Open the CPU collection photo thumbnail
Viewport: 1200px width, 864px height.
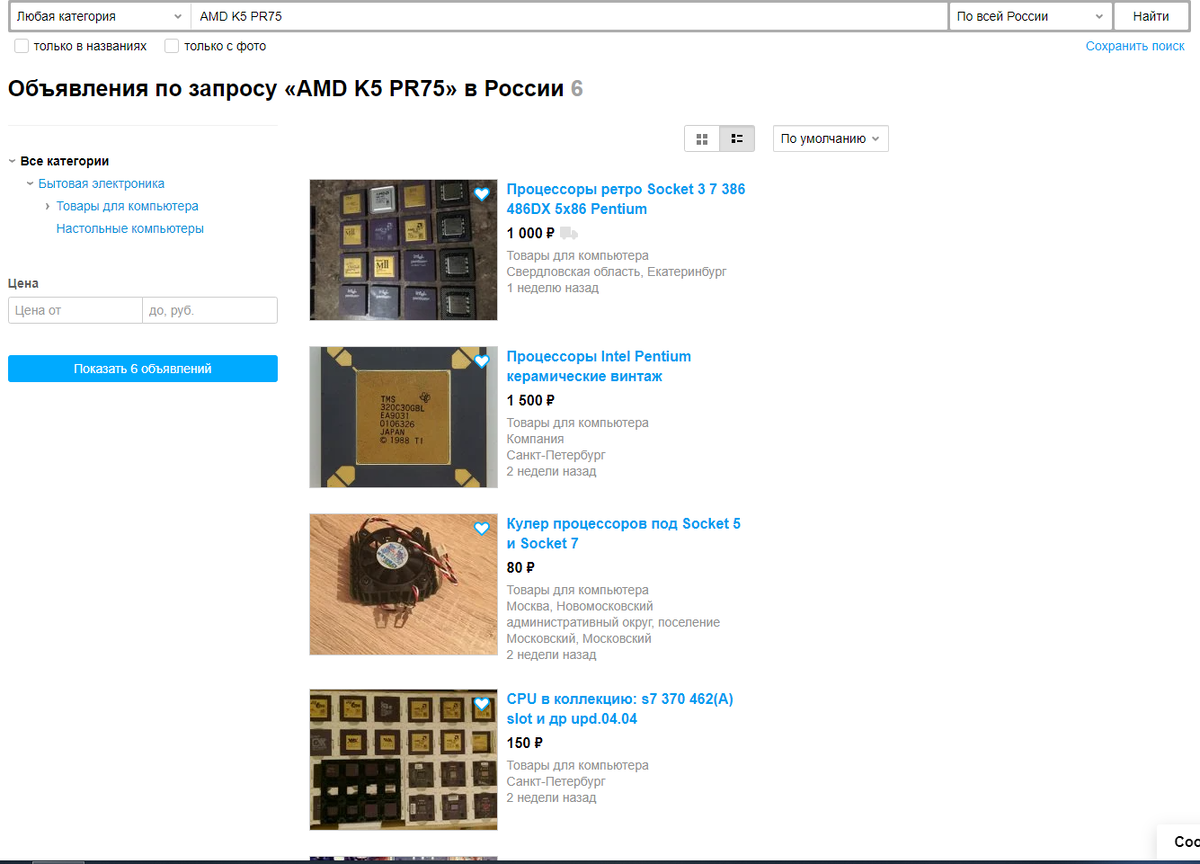point(403,760)
